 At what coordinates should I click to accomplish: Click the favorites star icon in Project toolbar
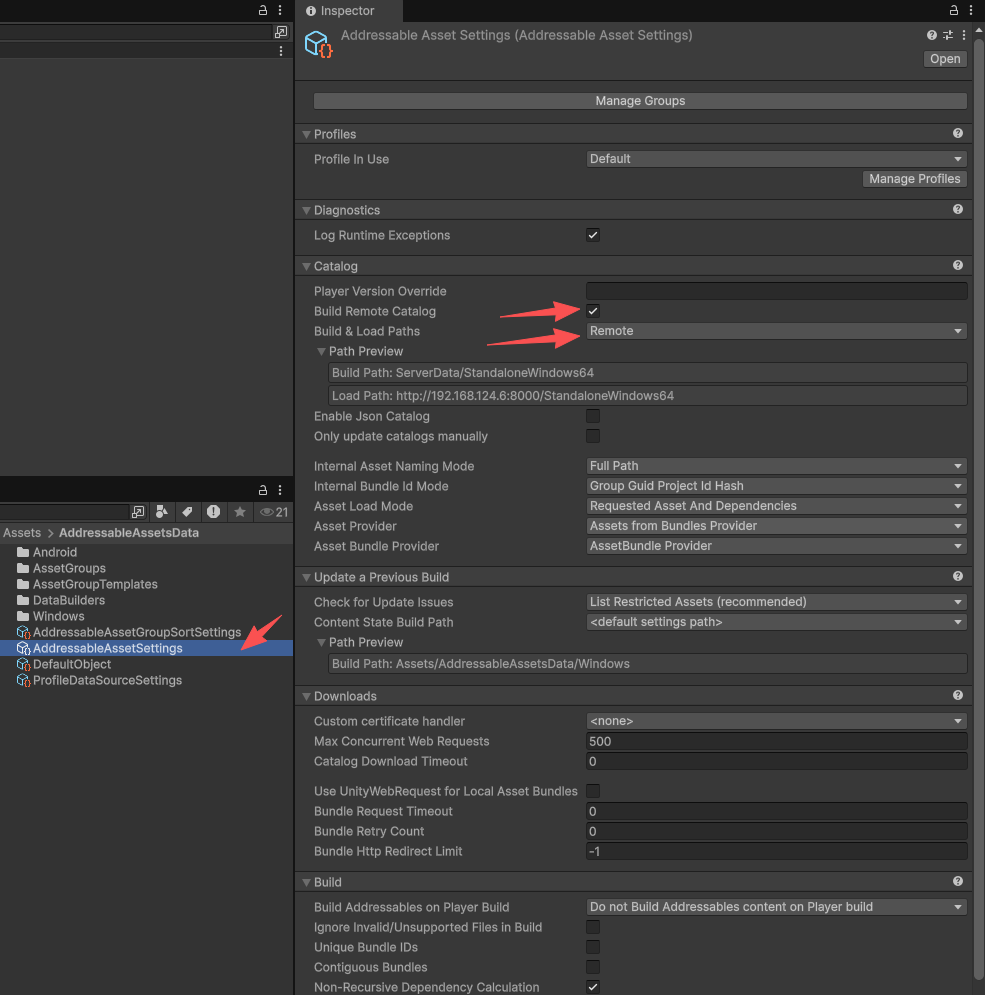(239, 511)
